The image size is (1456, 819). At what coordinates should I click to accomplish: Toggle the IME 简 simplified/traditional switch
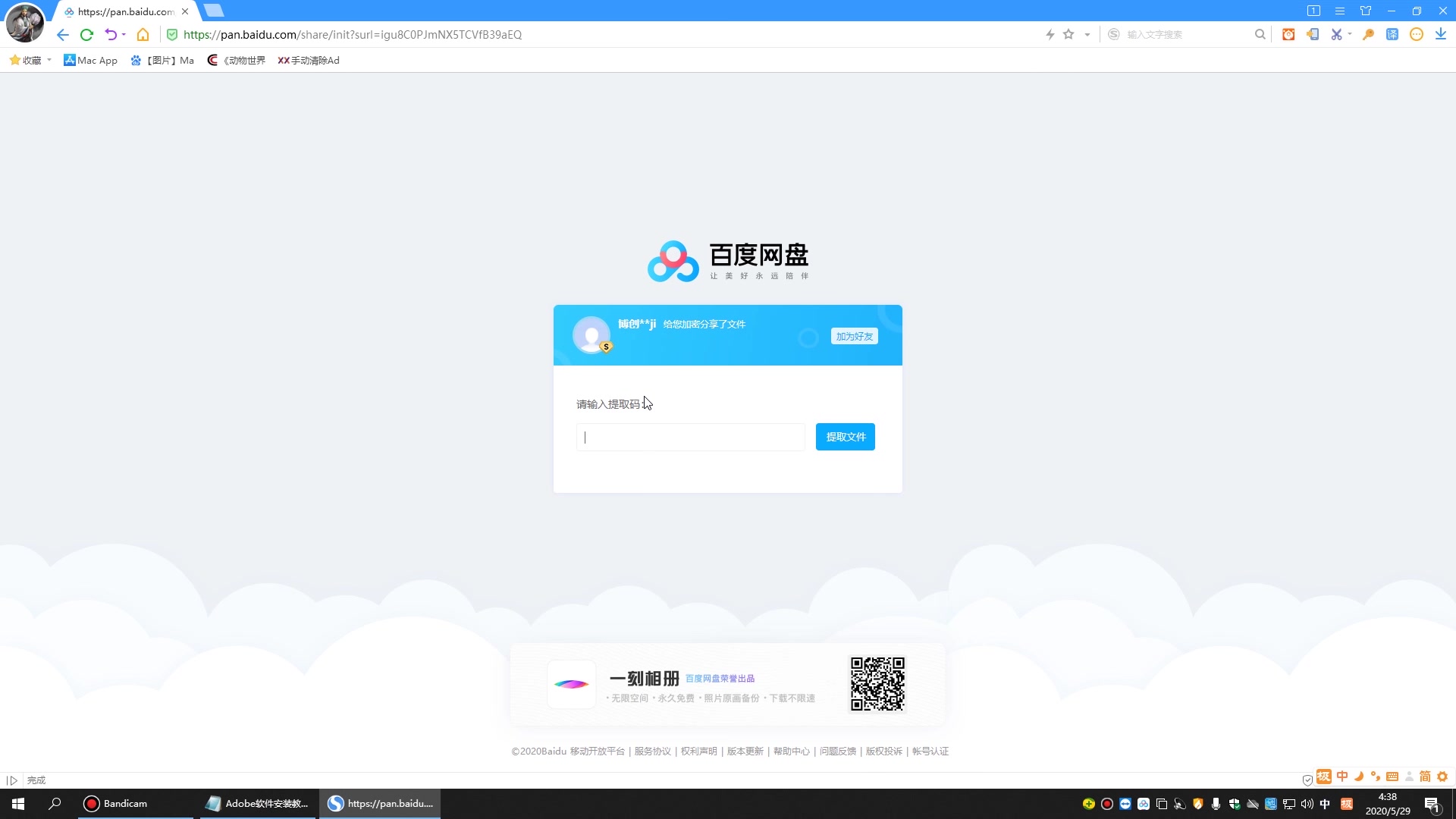point(1425,777)
